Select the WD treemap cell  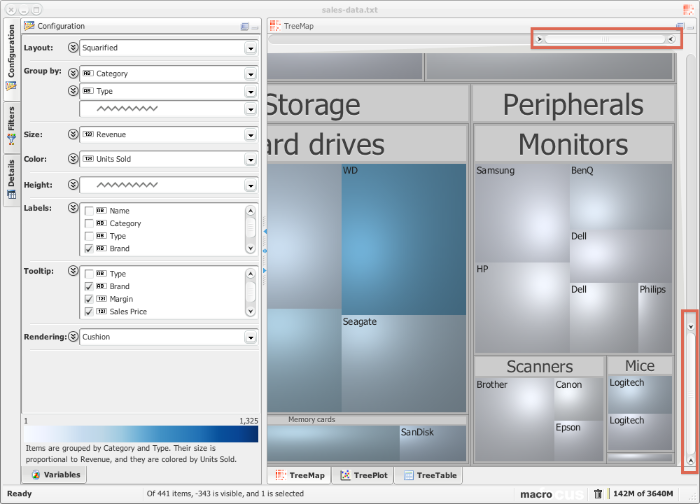pos(402,240)
